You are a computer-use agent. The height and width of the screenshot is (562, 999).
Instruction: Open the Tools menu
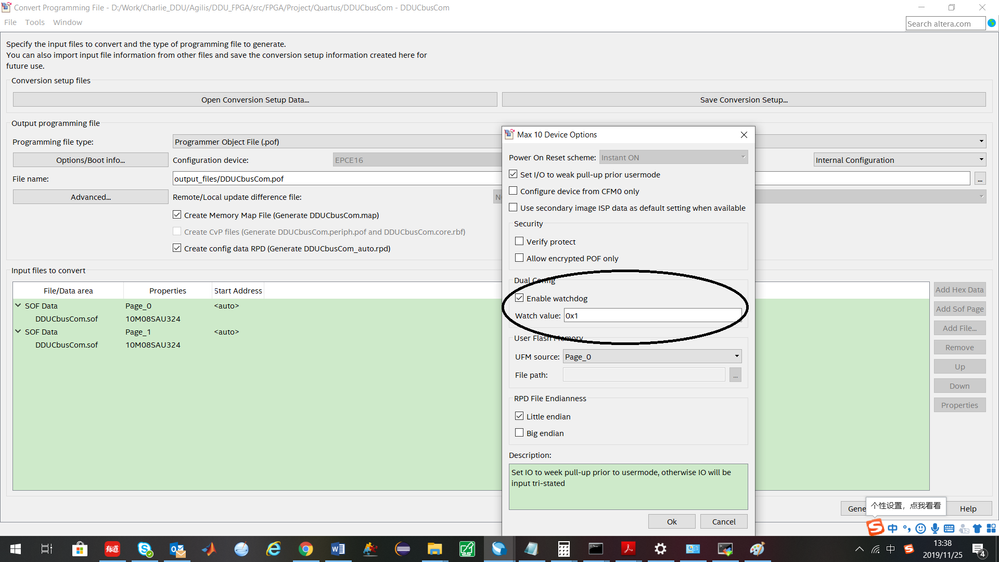(35, 22)
